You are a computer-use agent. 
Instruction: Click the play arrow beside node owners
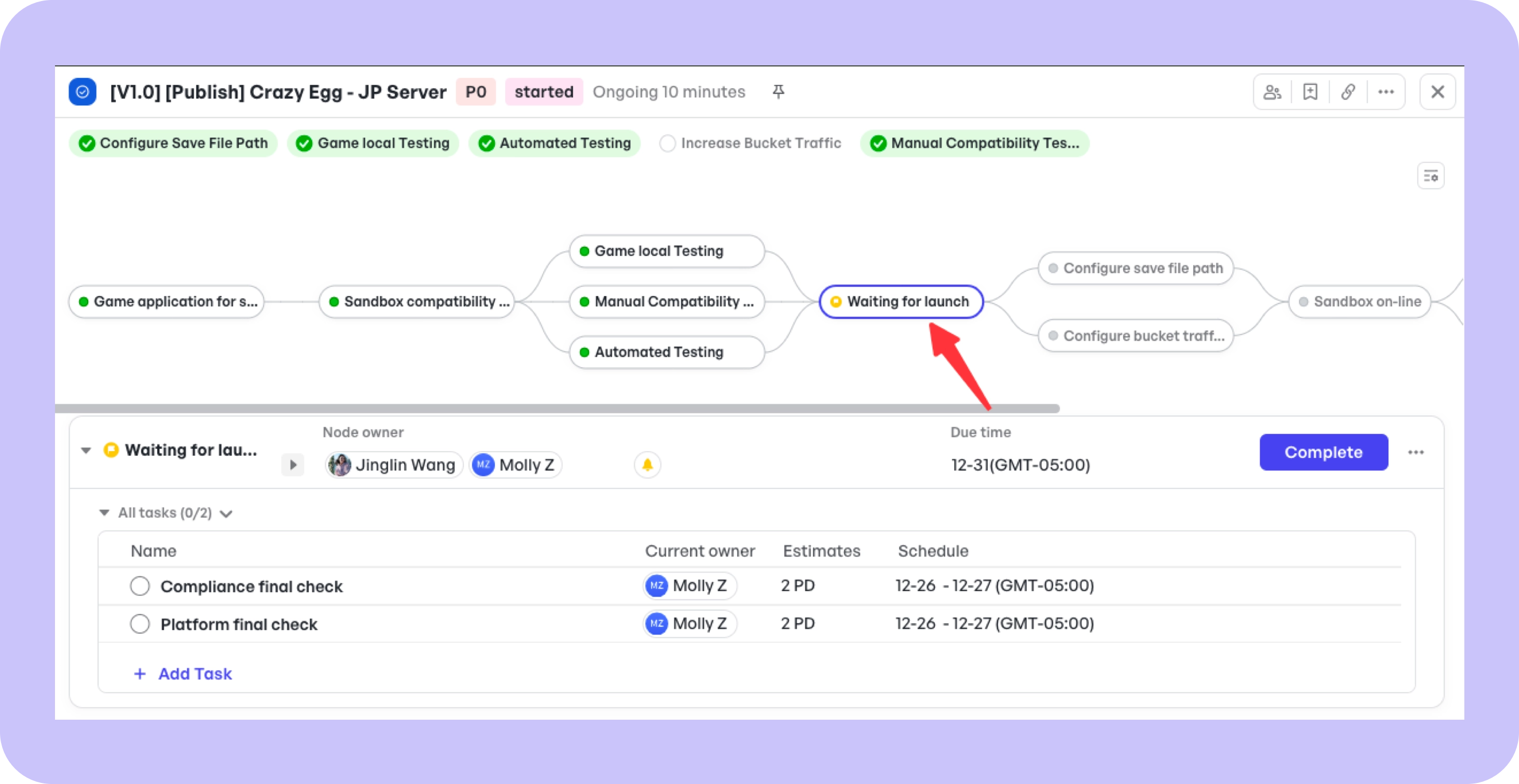[x=293, y=465]
